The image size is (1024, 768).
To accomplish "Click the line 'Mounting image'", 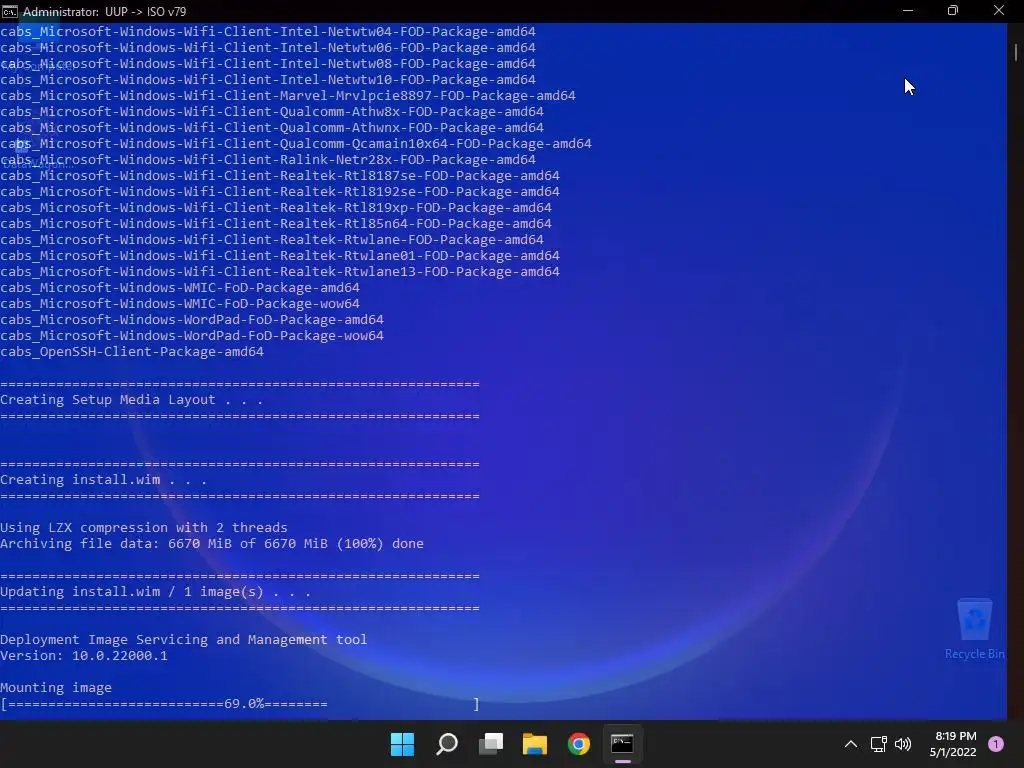I will [56, 688].
